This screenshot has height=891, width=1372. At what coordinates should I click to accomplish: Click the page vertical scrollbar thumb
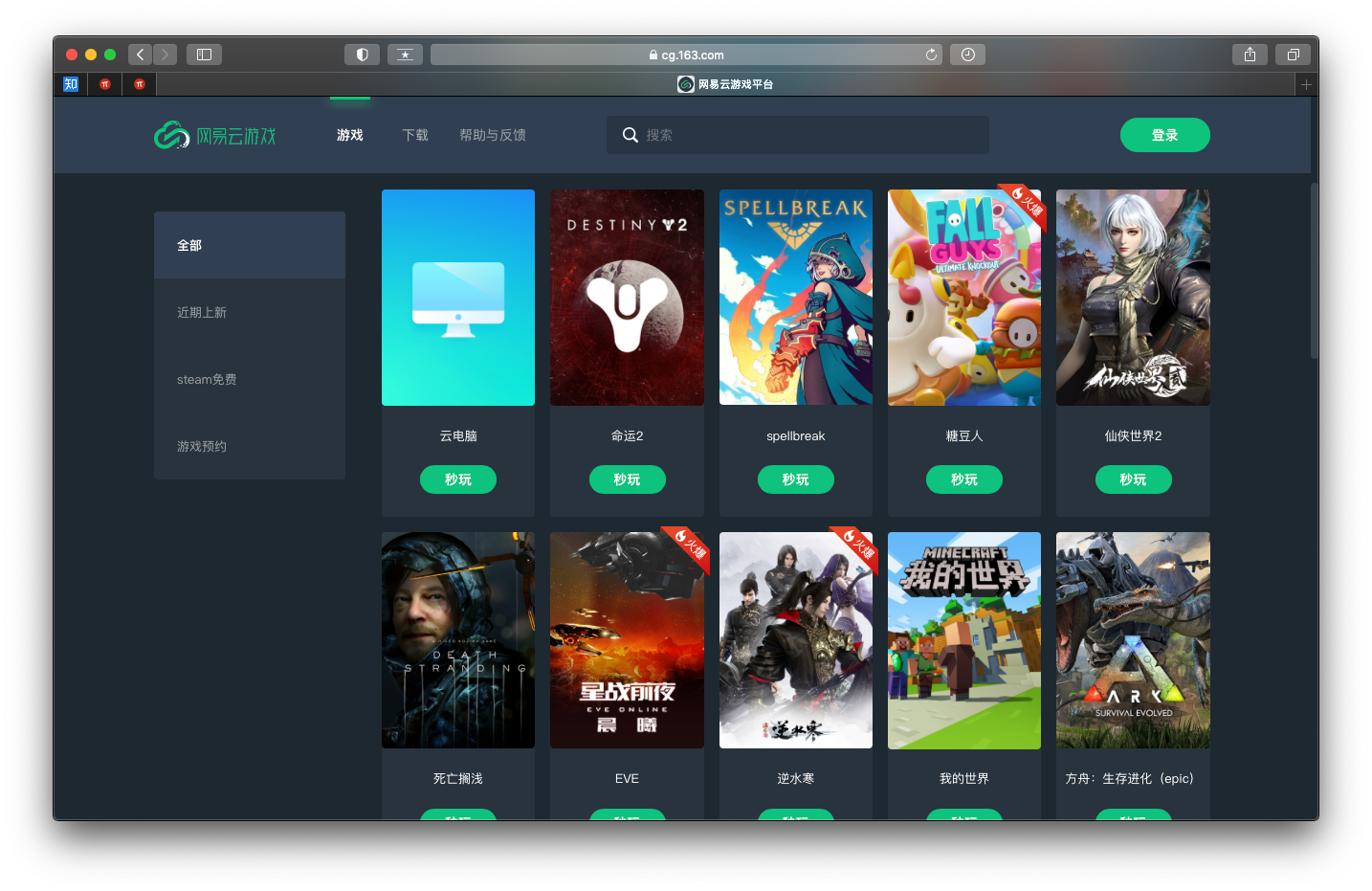point(1314,271)
